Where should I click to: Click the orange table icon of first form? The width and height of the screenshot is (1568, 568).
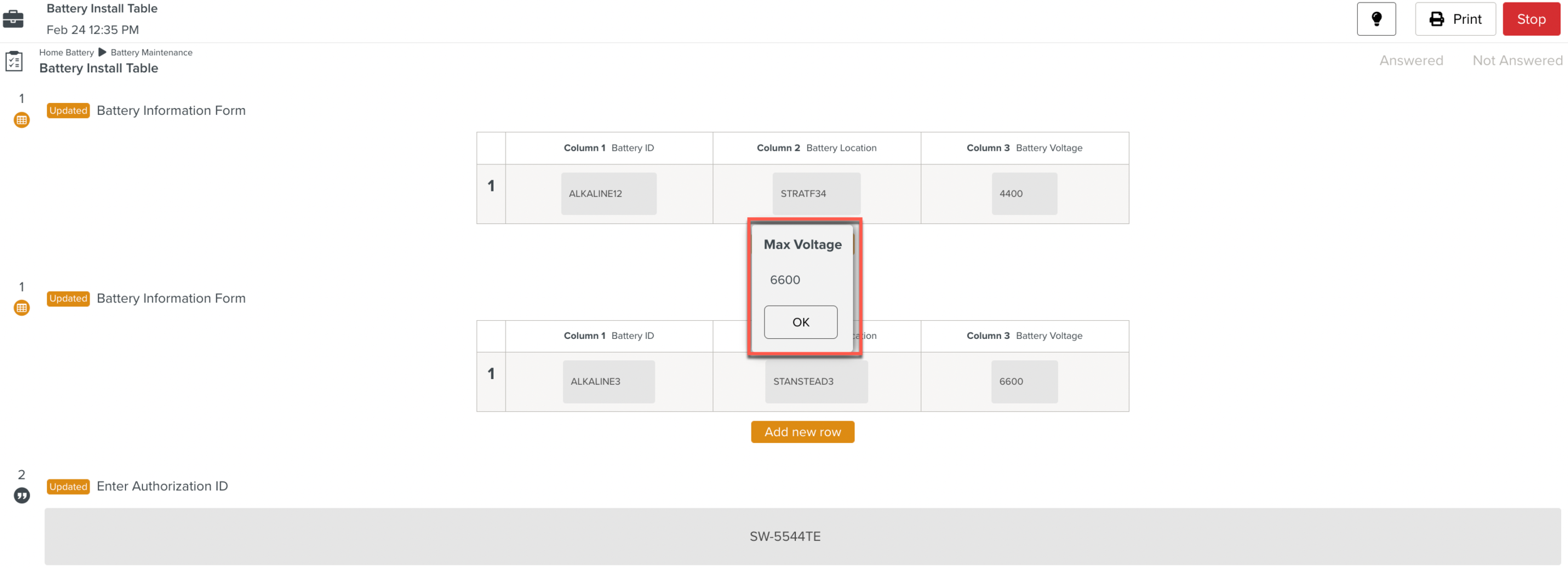pos(22,120)
